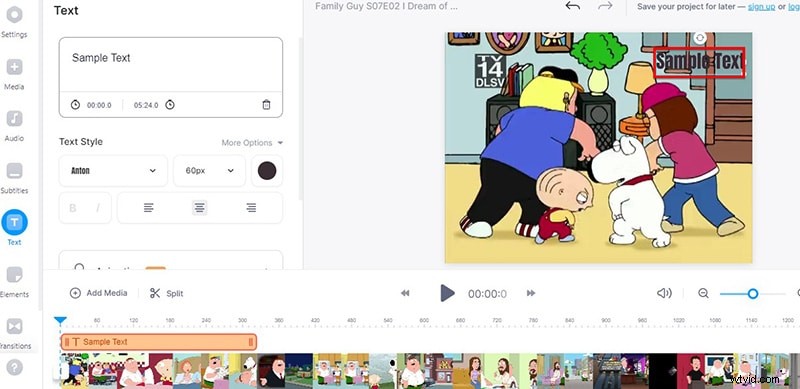Align text center
800x389 pixels.
click(x=199, y=208)
